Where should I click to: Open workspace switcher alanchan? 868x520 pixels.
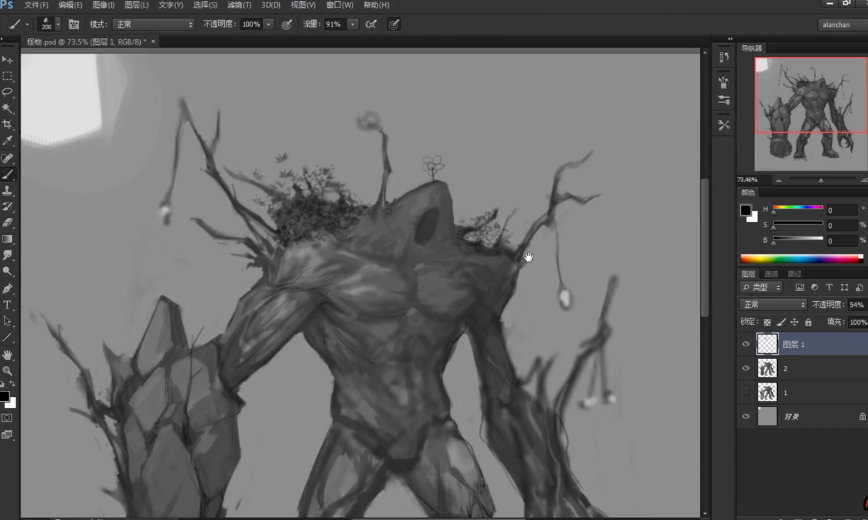coord(842,24)
